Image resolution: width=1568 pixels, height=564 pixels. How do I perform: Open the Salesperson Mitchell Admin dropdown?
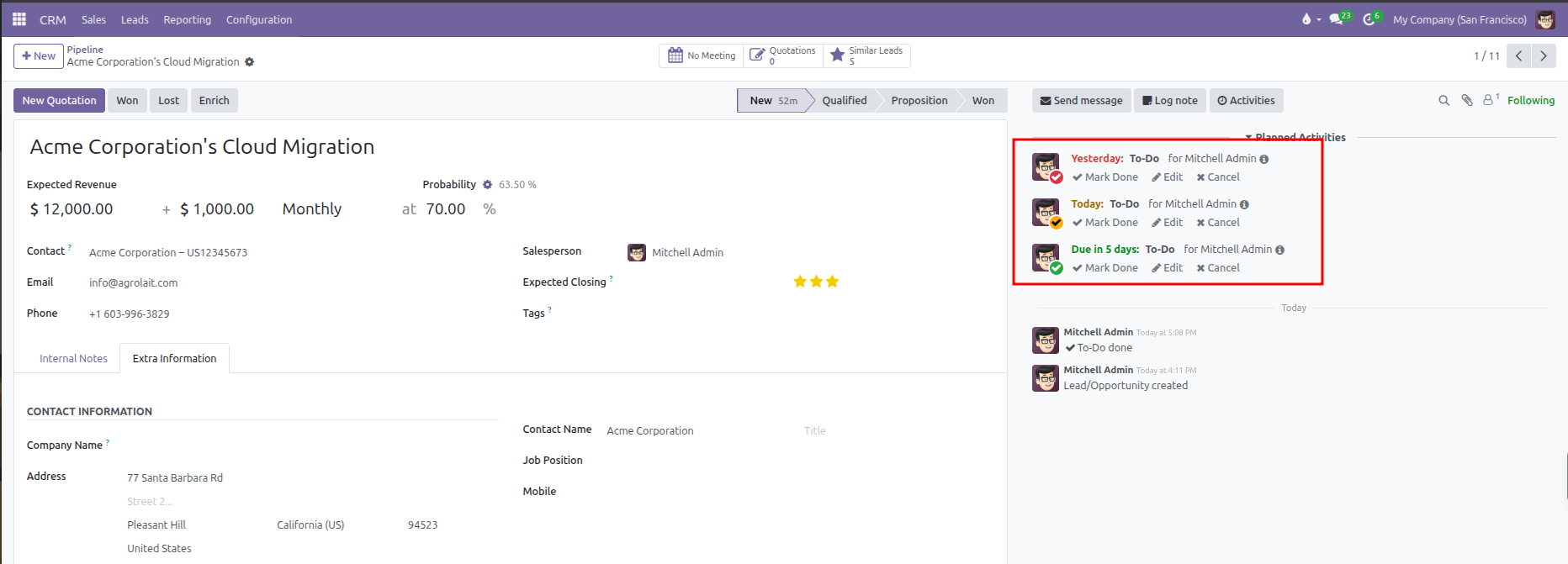(x=687, y=252)
